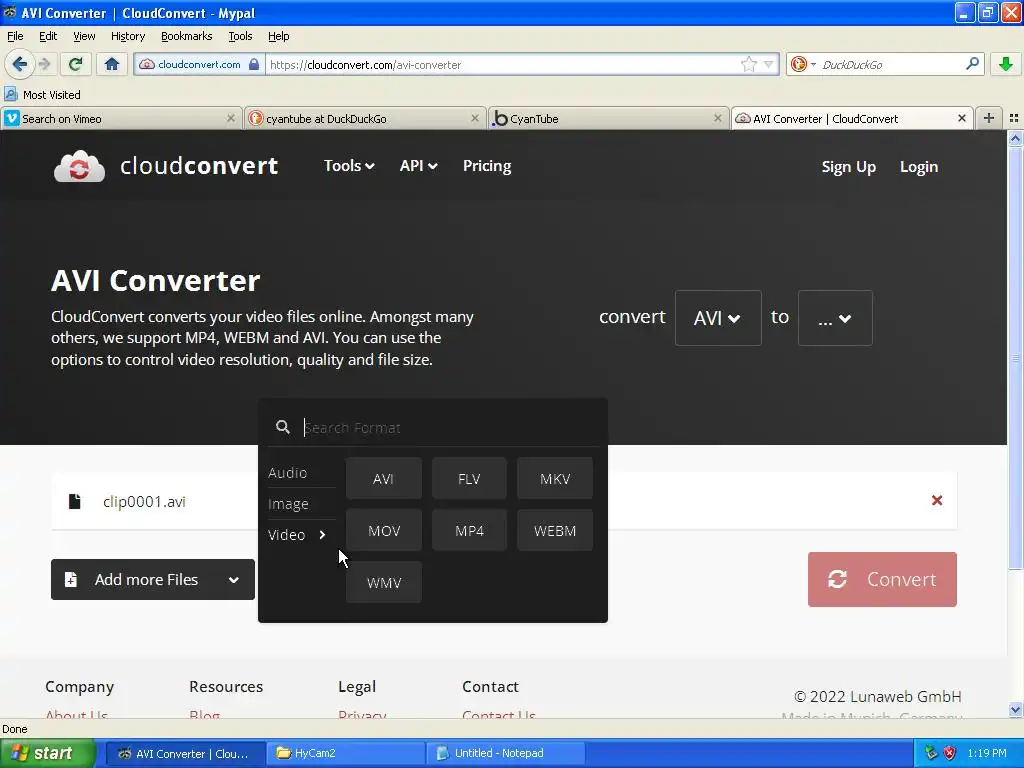Click the Login link
The image size is (1024, 768).
click(918, 167)
